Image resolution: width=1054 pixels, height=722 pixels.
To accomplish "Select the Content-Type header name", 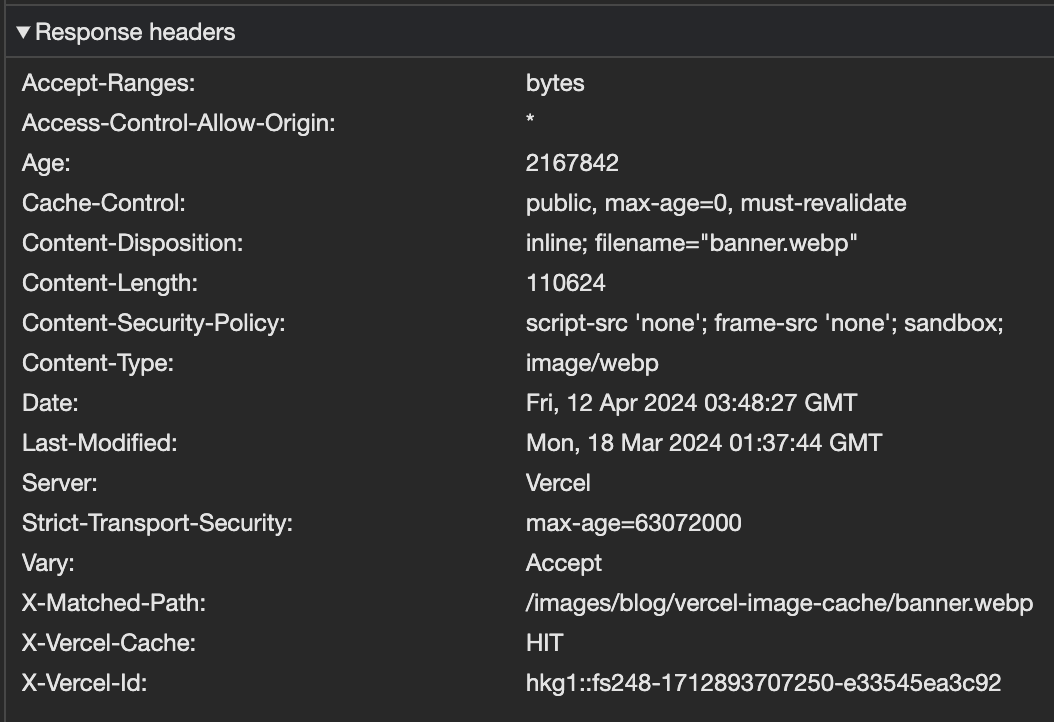I will 97,363.
